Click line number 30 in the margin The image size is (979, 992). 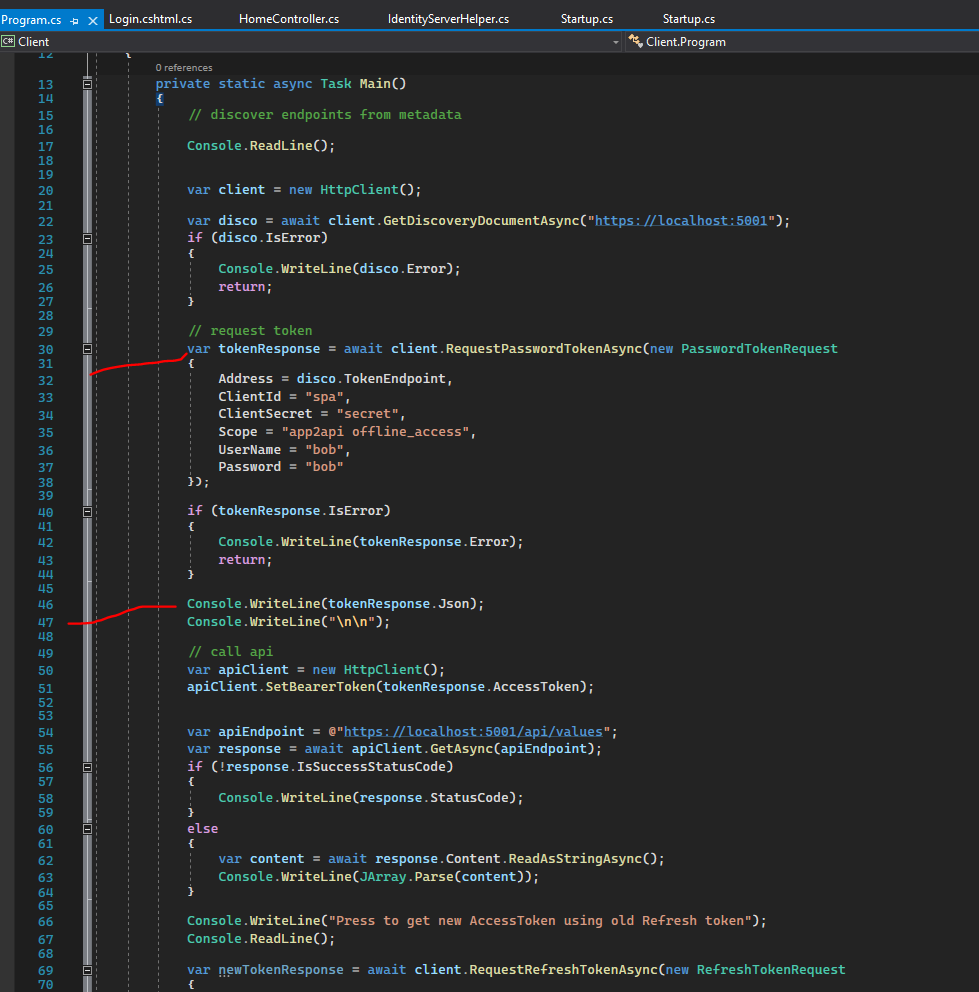[x=45, y=348]
